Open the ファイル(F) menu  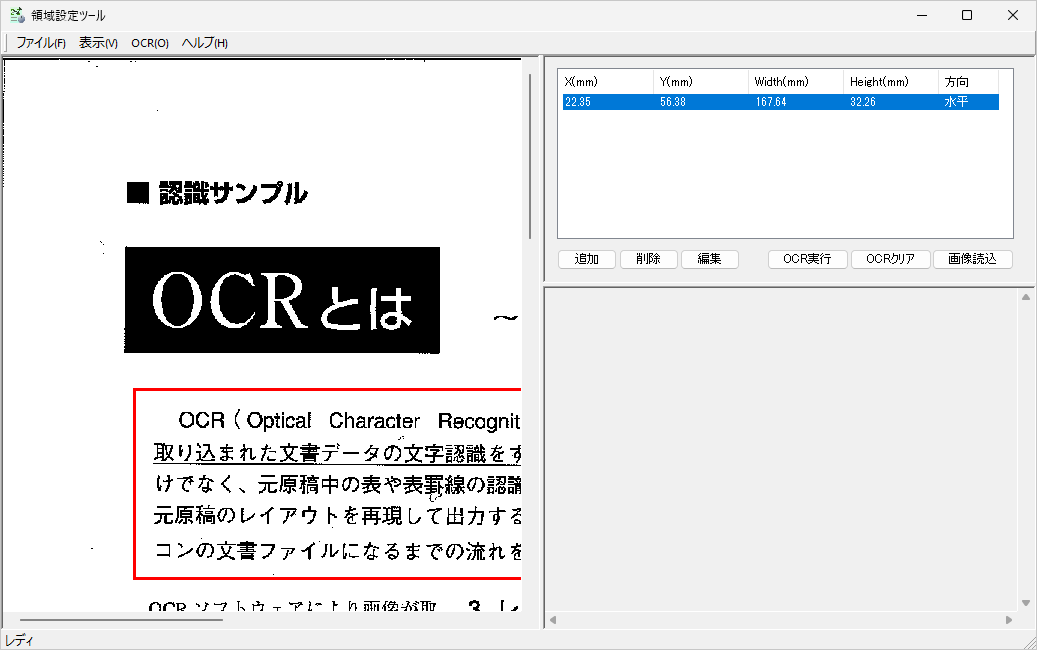(x=41, y=43)
